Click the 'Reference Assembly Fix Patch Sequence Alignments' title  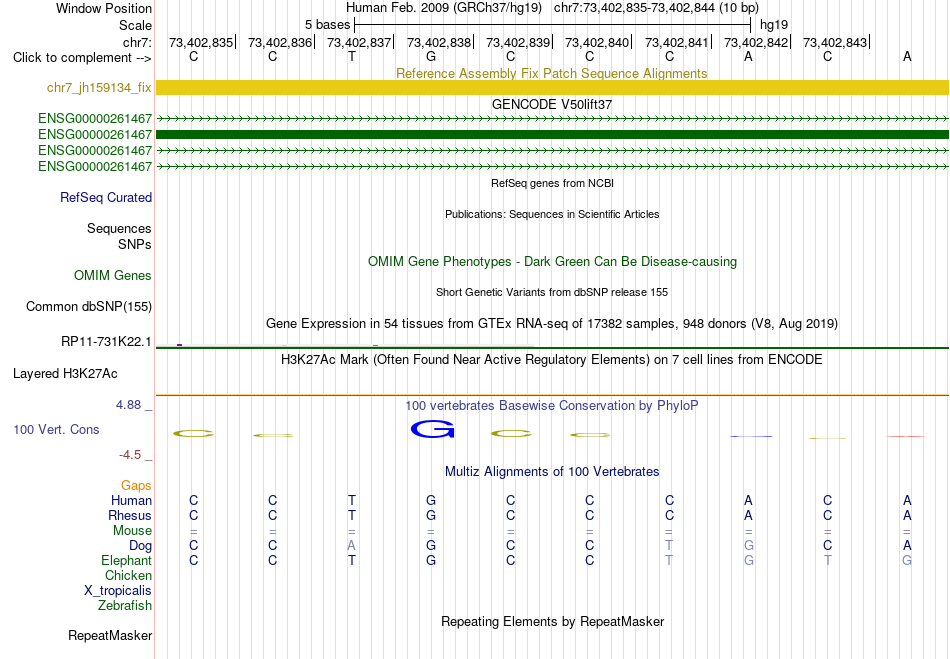pos(551,73)
